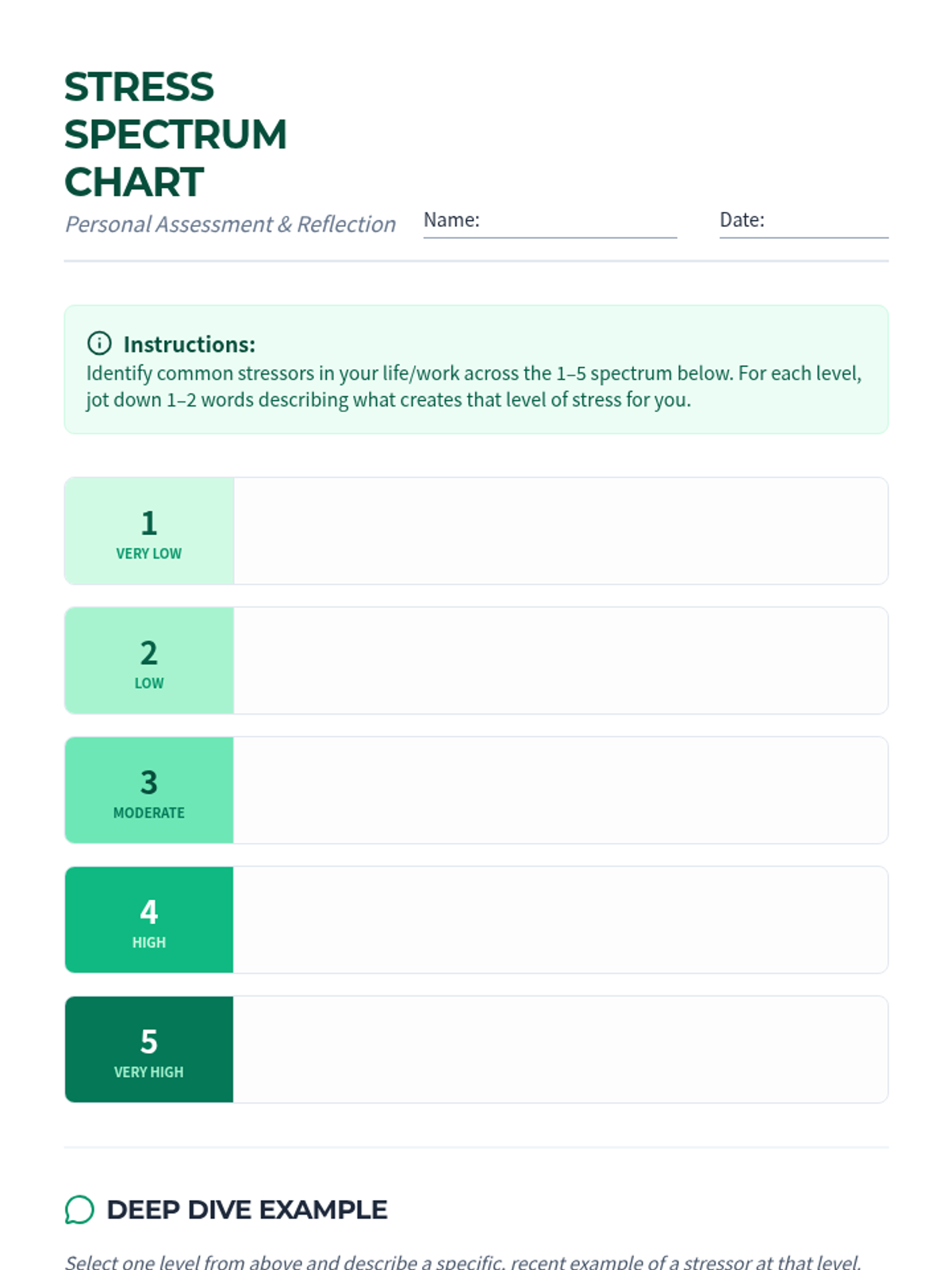Click the blank field for level 5 Very High
Screen dimensions: 952x1270
[560, 1049]
